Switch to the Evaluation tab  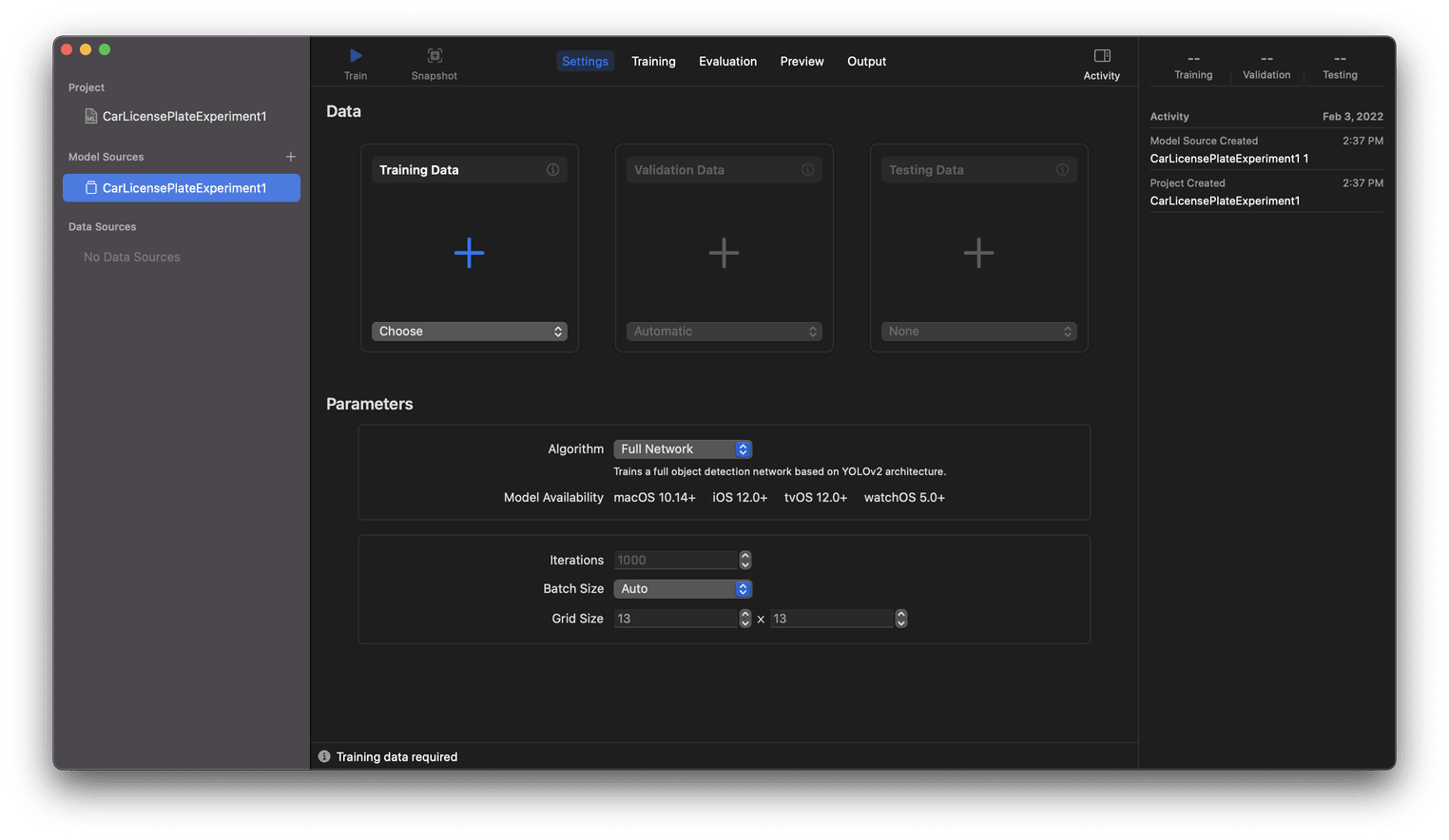click(727, 61)
